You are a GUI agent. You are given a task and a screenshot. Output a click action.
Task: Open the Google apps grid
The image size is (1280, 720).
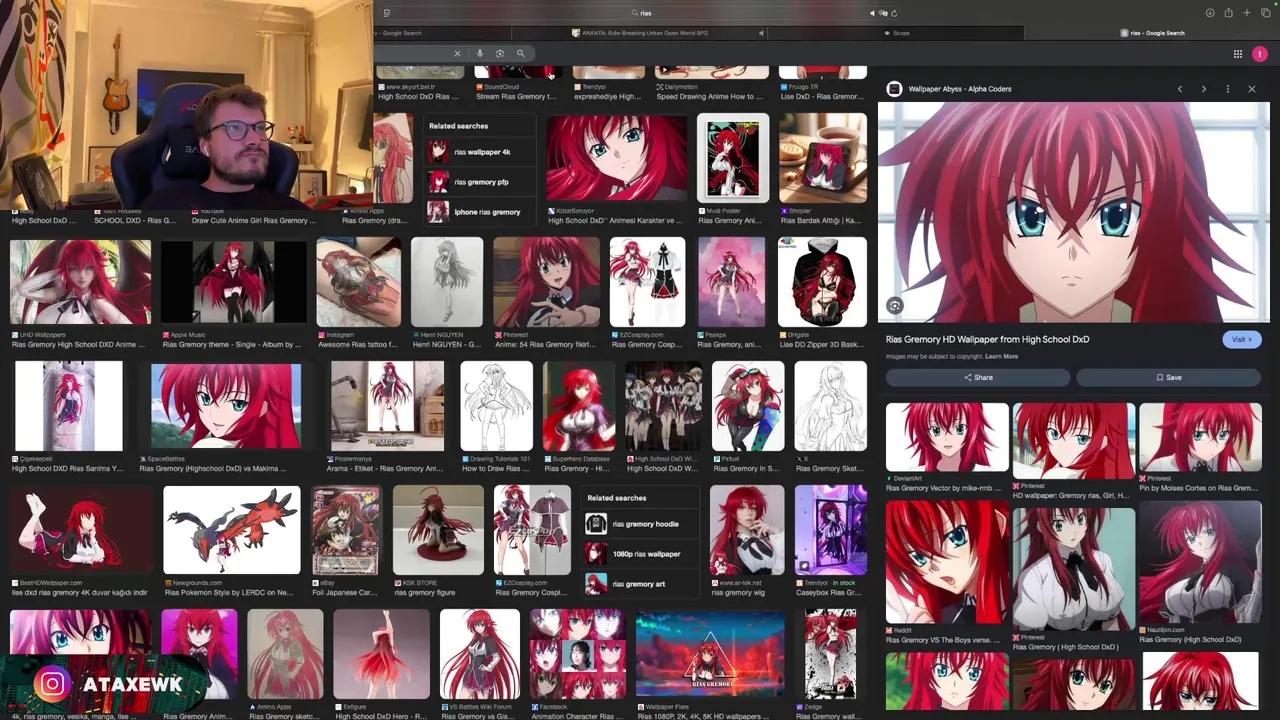pos(1237,54)
